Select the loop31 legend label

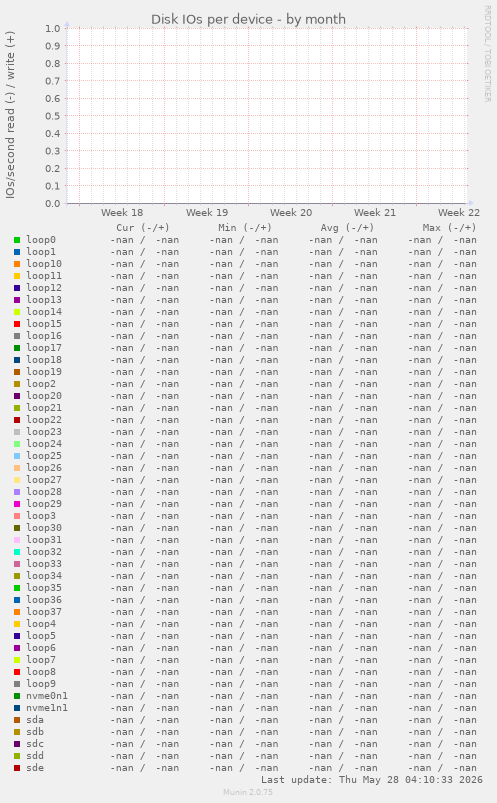(x=44, y=540)
